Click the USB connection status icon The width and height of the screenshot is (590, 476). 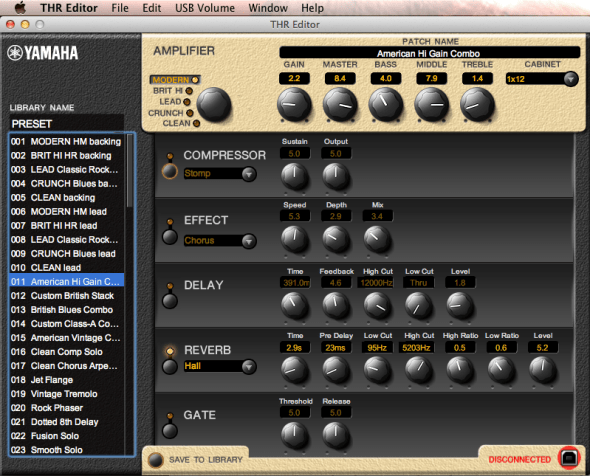(569, 458)
